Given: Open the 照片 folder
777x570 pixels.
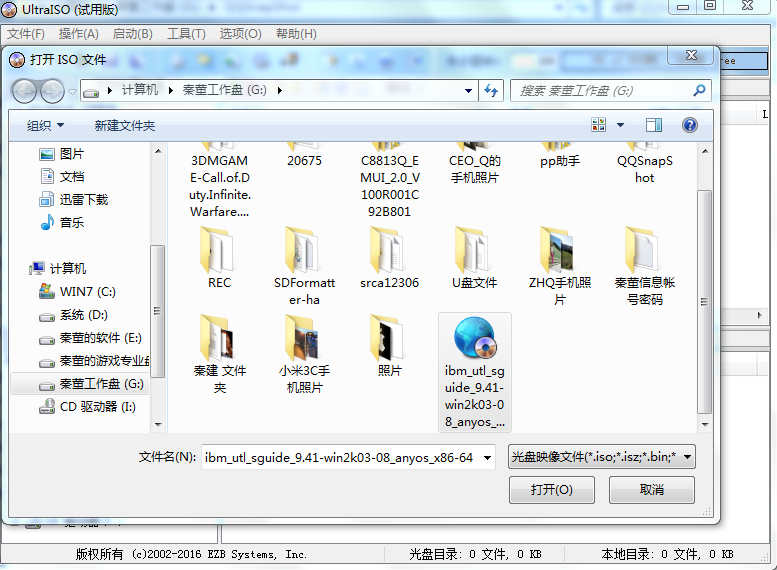Looking at the screenshot, I should click(389, 338).
